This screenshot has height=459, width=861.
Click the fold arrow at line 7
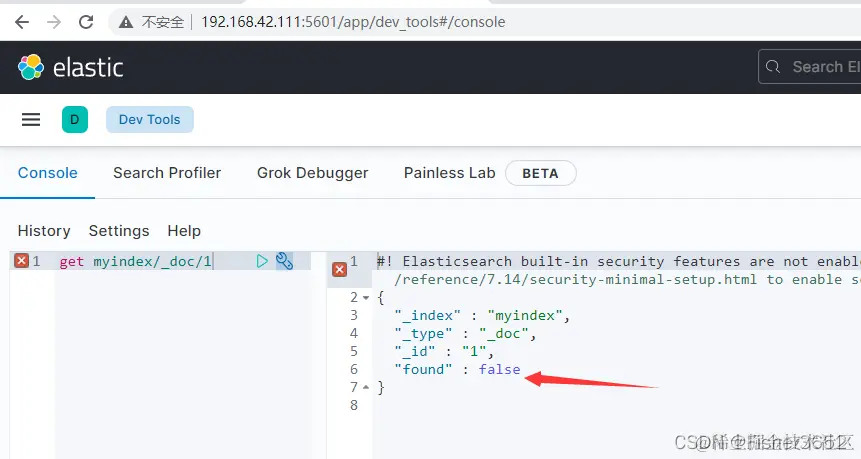point(366,387)
